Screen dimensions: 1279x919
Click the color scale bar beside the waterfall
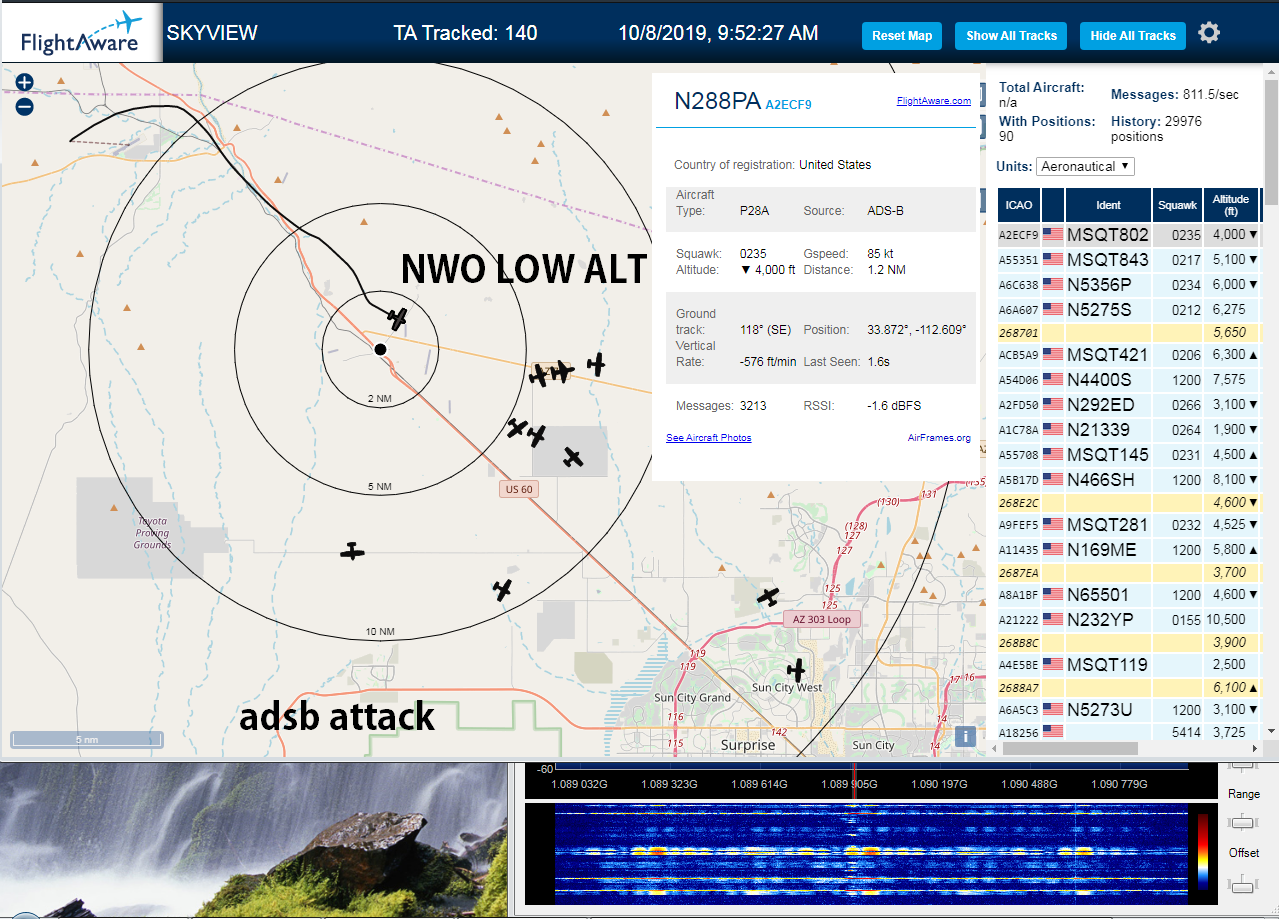click(x=1204, y=852)
